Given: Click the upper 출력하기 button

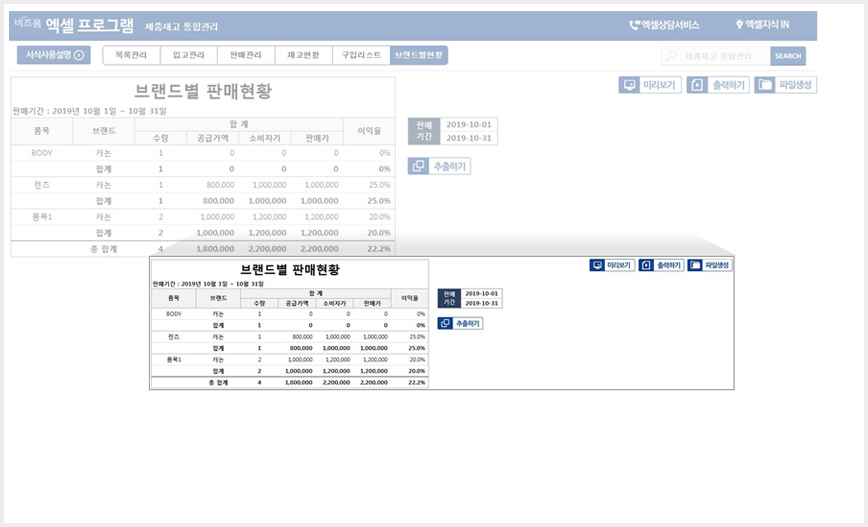Looking at the screenshot, I should tap(718, 85).
